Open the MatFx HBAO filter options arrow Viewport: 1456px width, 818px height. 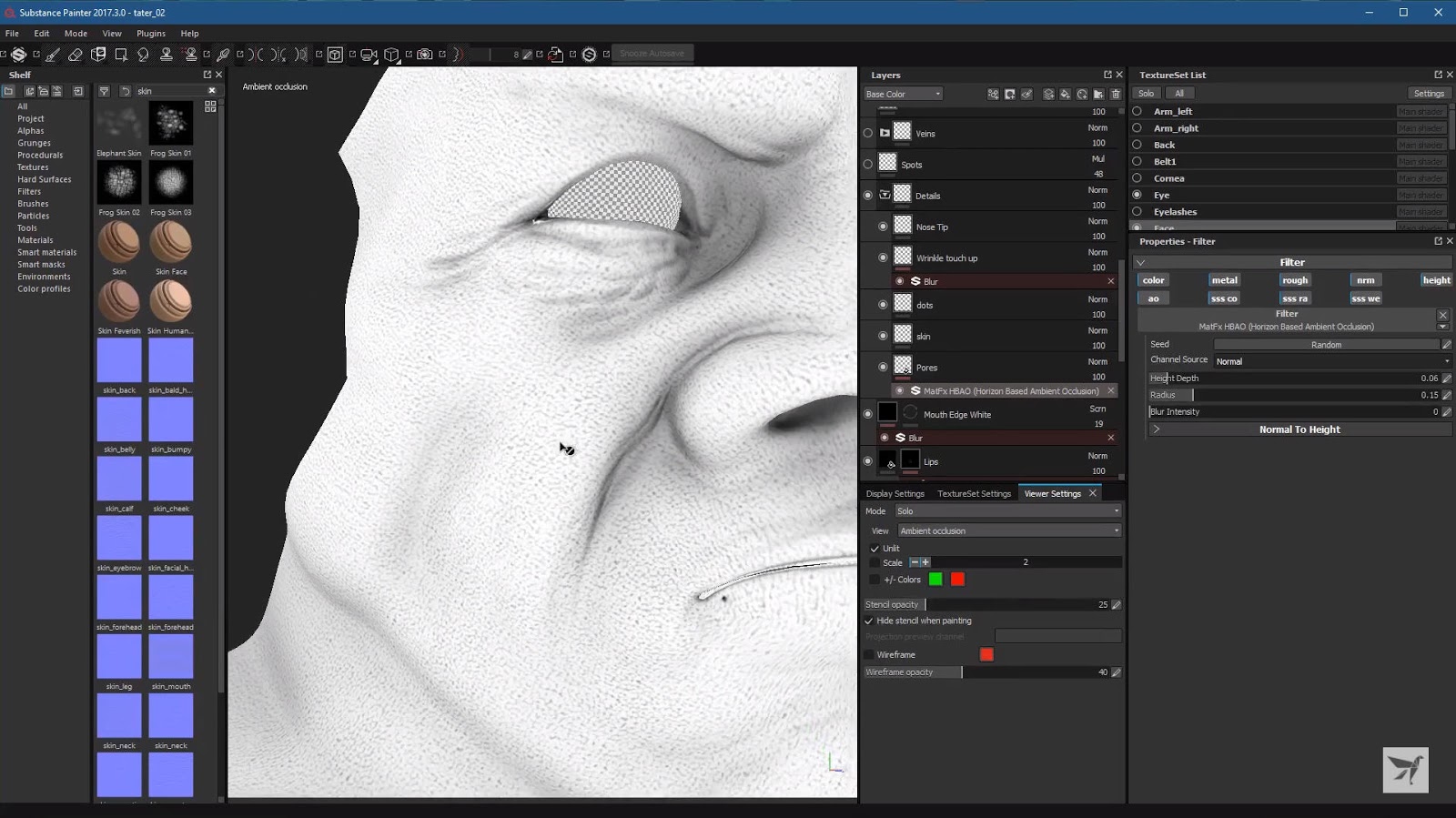point(1442,327)
